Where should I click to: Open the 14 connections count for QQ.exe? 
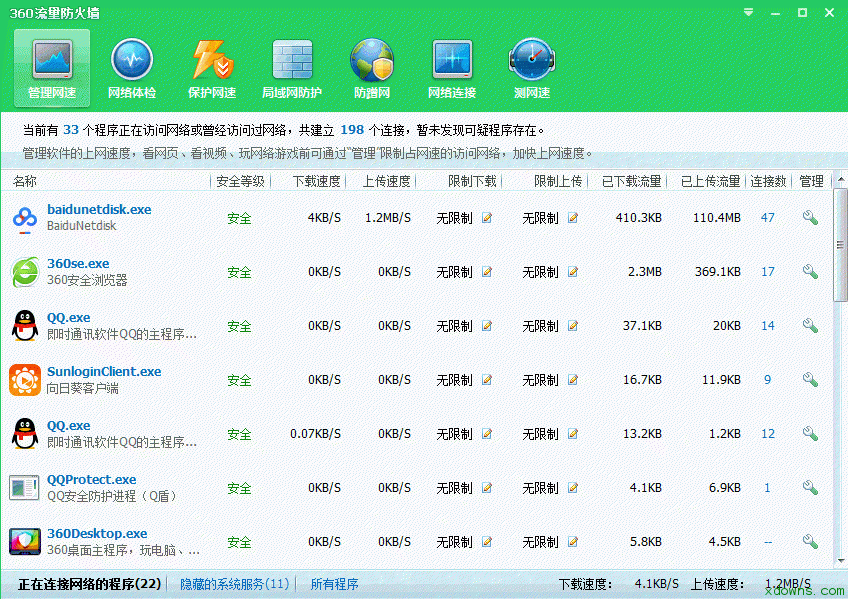(x=767, y=326)
